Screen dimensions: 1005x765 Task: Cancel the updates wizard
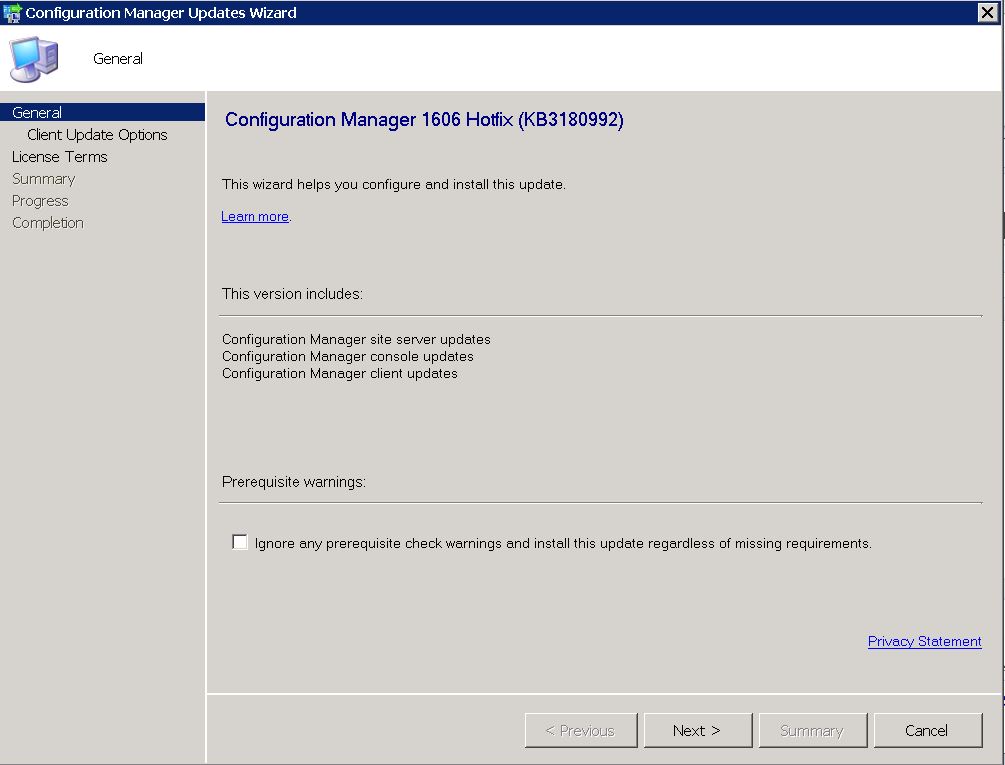coord(927,730)
